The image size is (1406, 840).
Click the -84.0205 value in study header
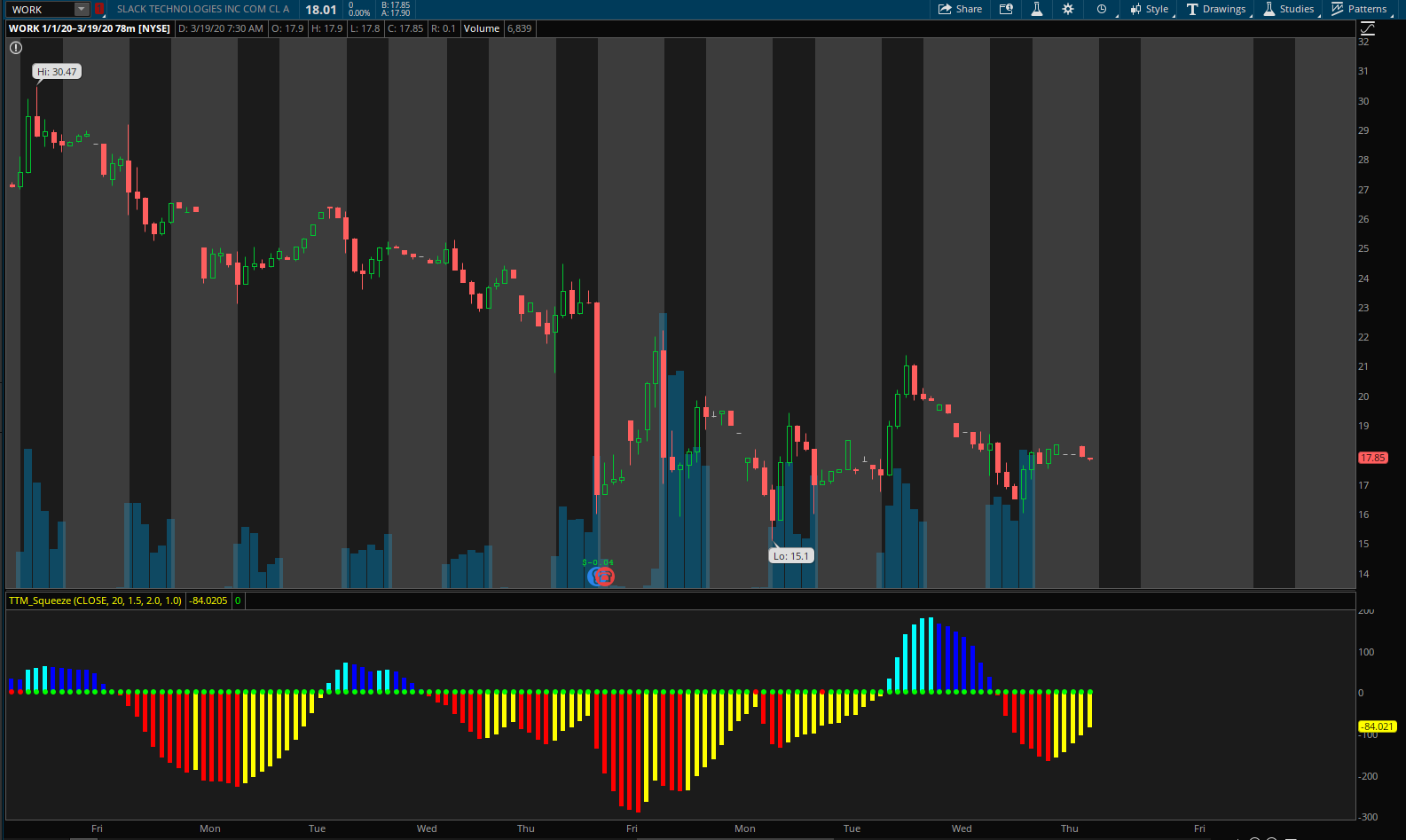[x=208, y=601]
